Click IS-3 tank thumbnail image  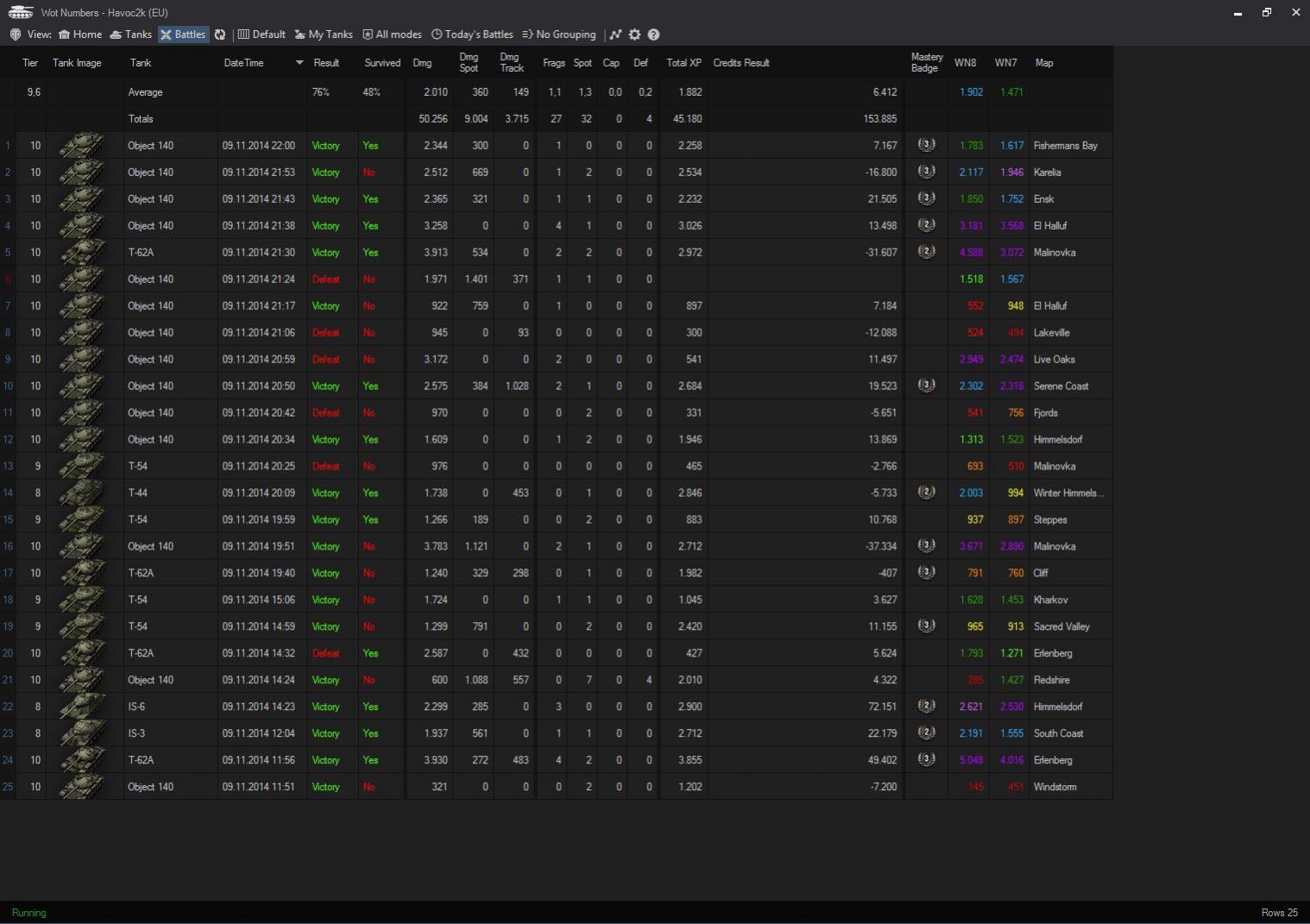coord(82,733)
